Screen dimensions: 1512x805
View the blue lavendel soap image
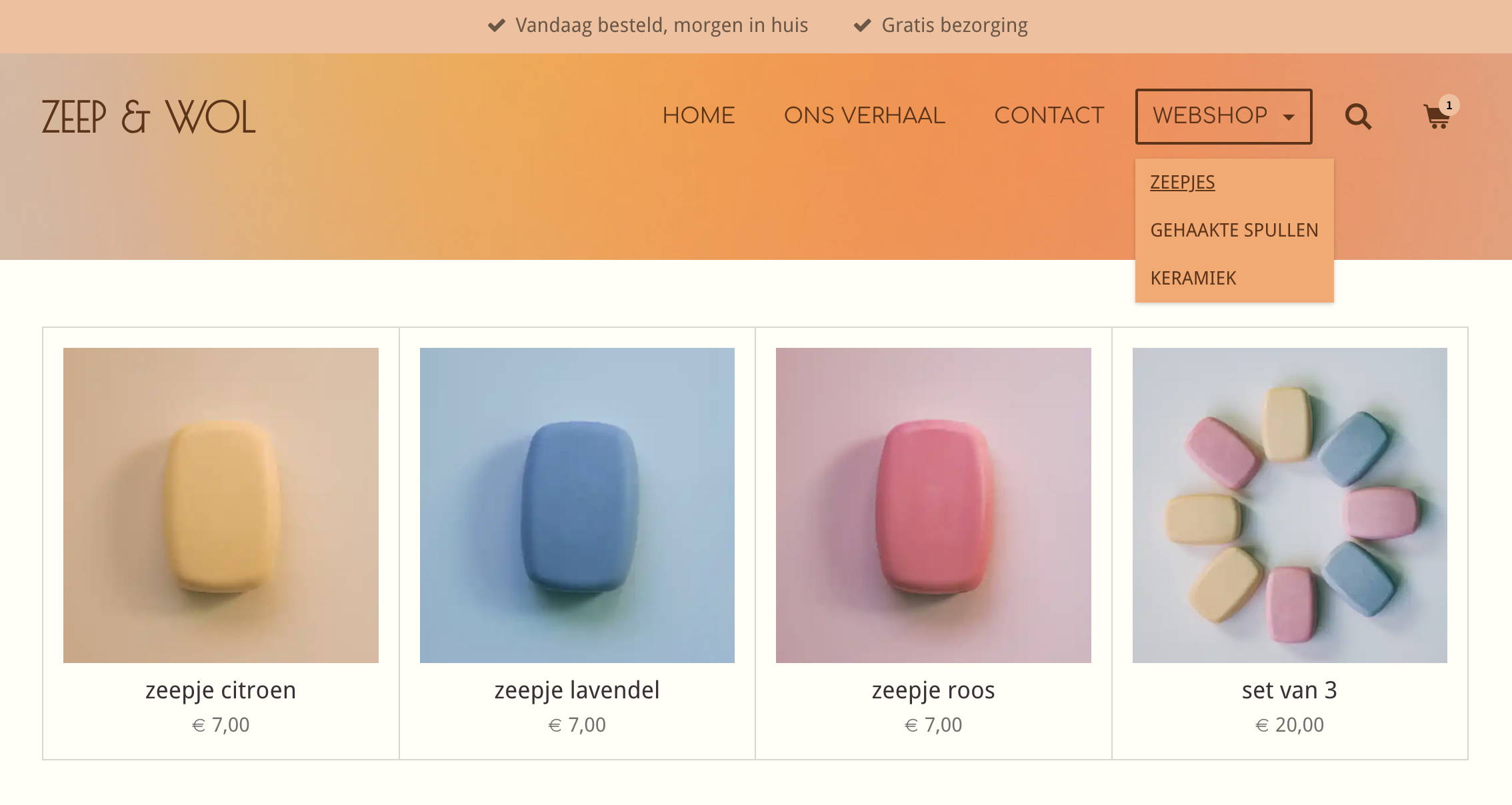pyautogui.click(x=577, y=505)
